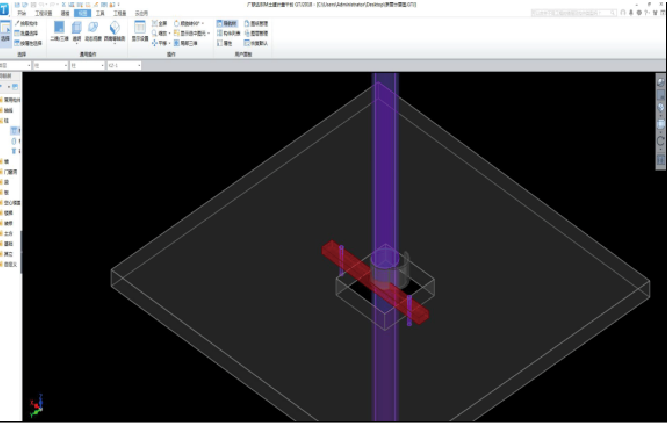Image resolution: width=668 pixels, height=424 pixels.
Task: Open the pan tool dropdown arrow
Action: [170, 43]
